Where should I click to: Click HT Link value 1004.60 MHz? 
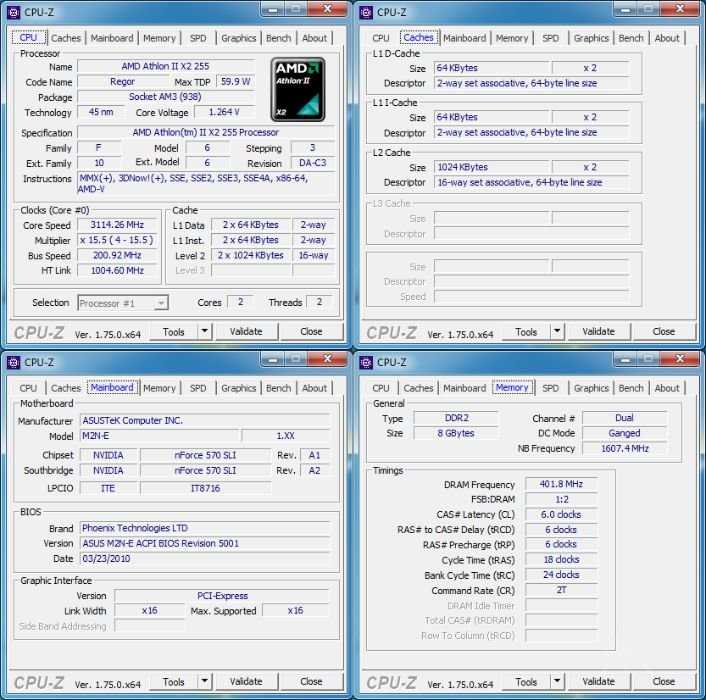click(x=117, y=271)
